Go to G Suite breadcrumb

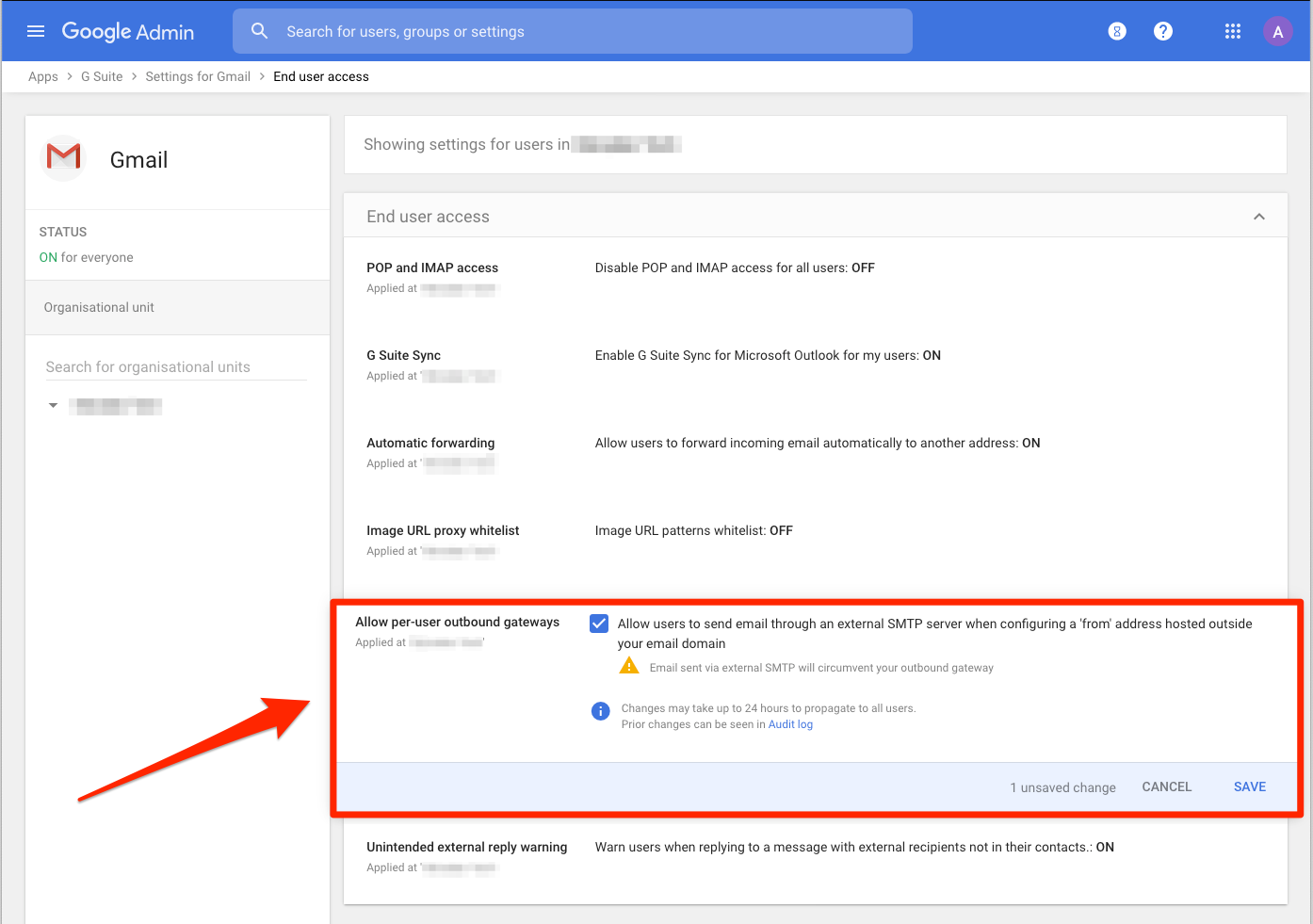(x=102, y=77)
